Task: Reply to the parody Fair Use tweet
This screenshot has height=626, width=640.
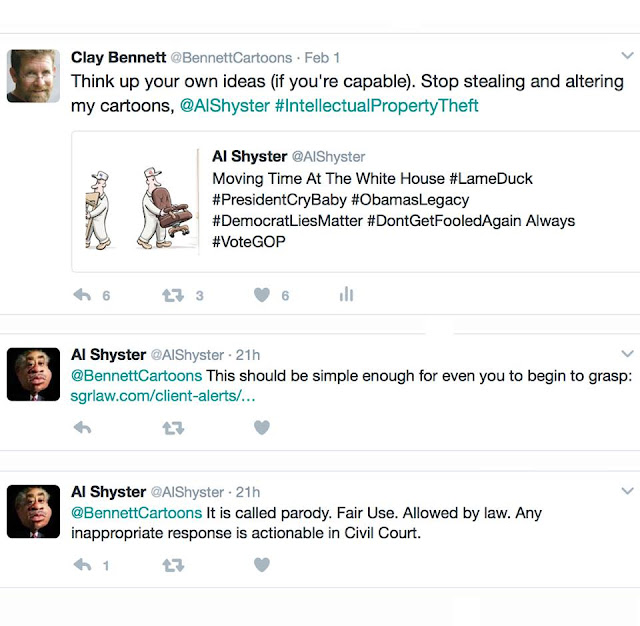Action: [x=83, y=565]
